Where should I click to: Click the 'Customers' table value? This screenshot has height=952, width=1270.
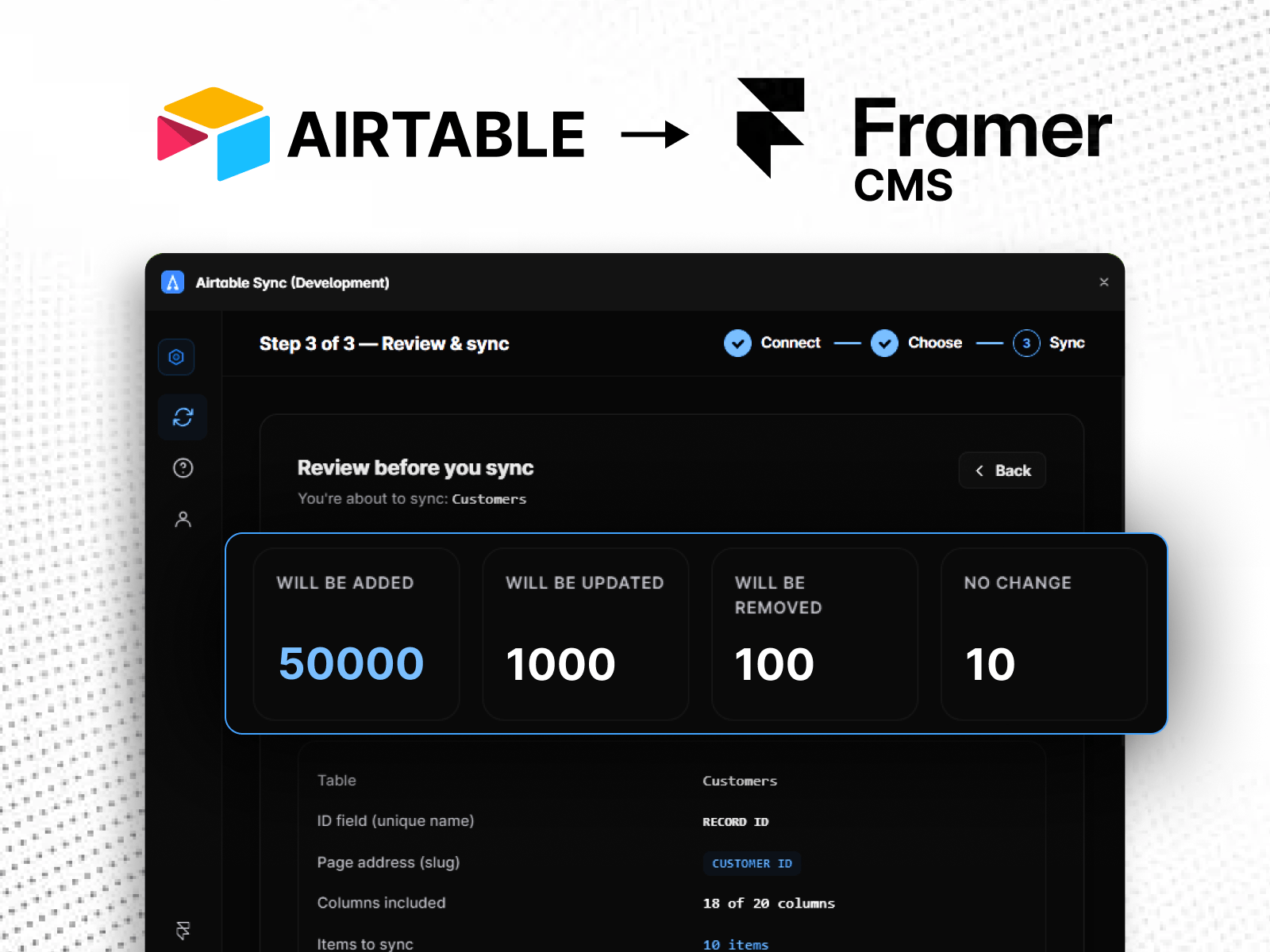[x=740, y=781]
